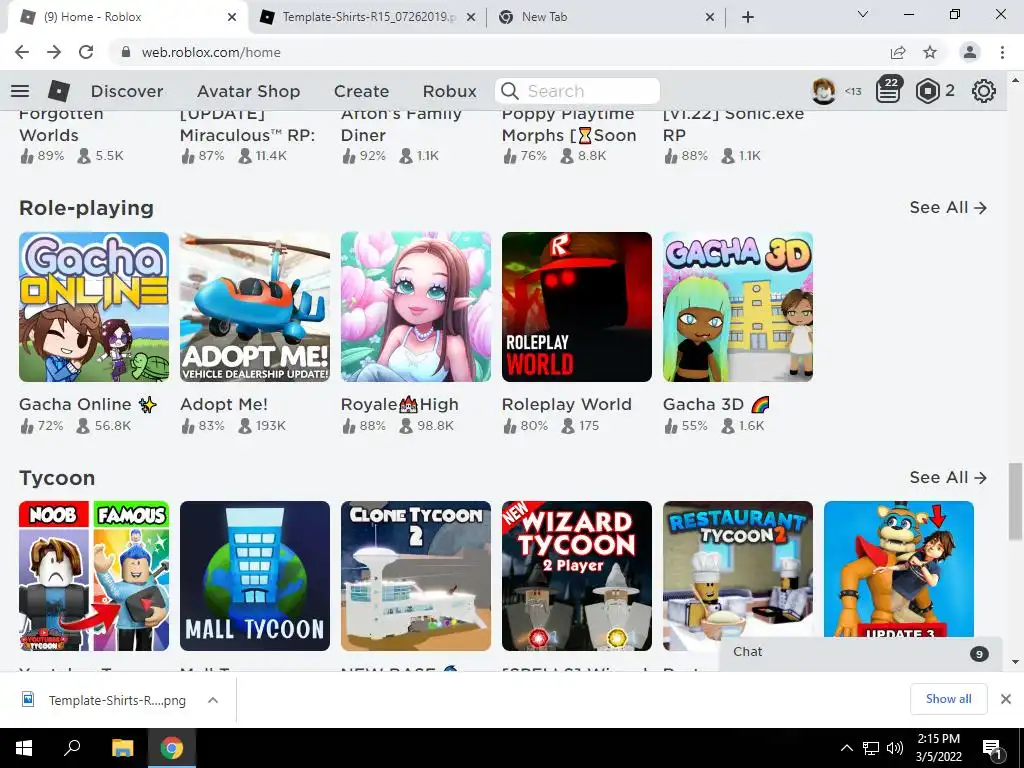Click the Adopt Me! title text

click(x=224, y=404)
